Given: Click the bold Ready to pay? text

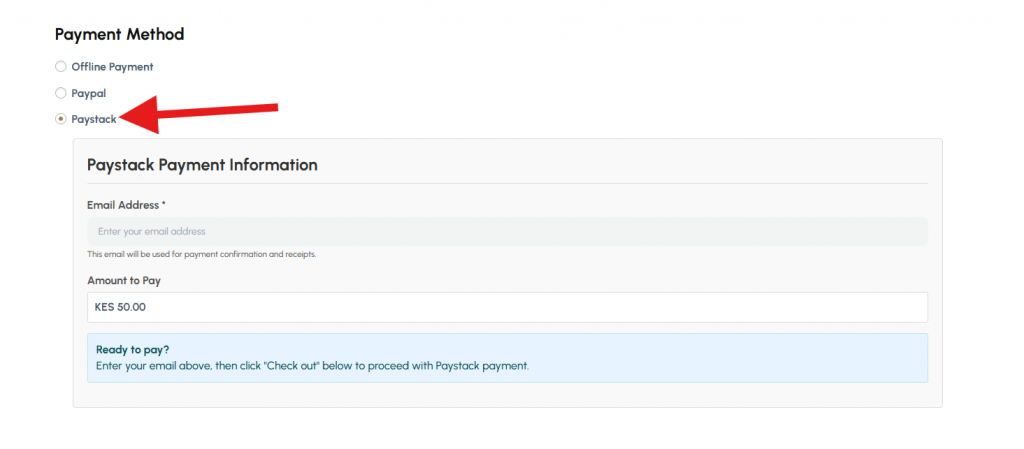Looking at the screenshot, I should point(133,350).
